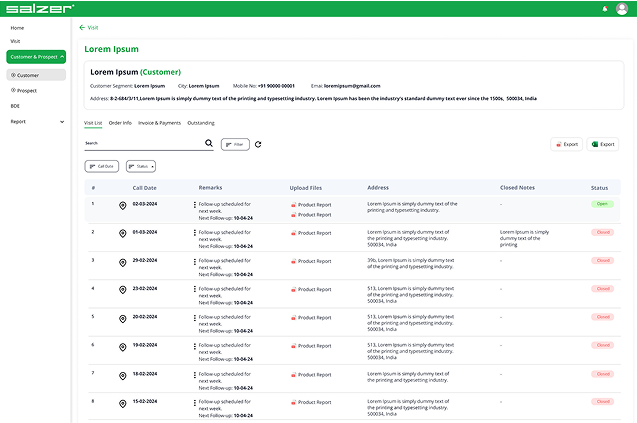Open three-dot menu for 01-03-2024 row
The height and width of the screenshot is (423, 637).
(195, 233)
